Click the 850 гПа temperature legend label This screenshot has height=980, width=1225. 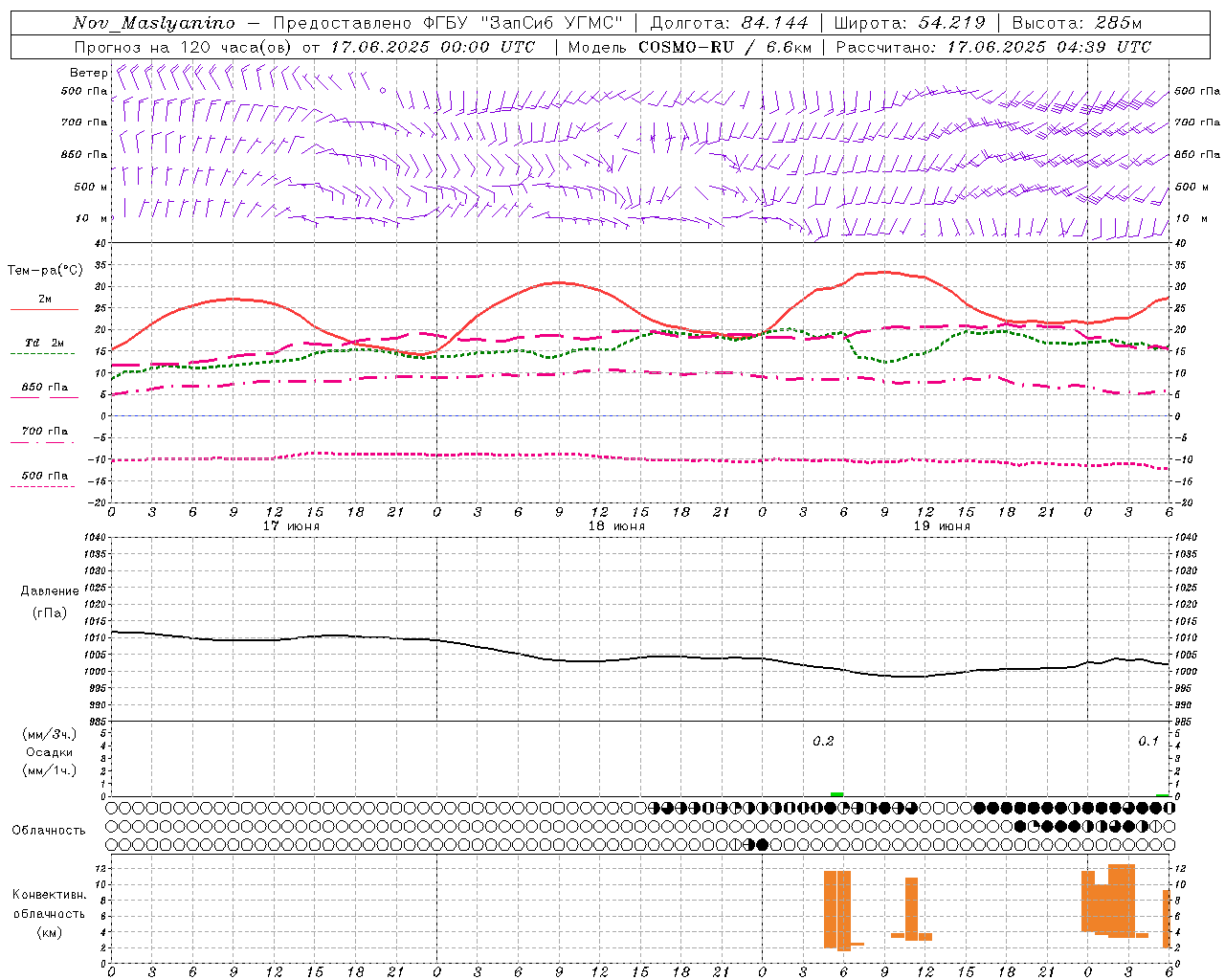(45, 388)
